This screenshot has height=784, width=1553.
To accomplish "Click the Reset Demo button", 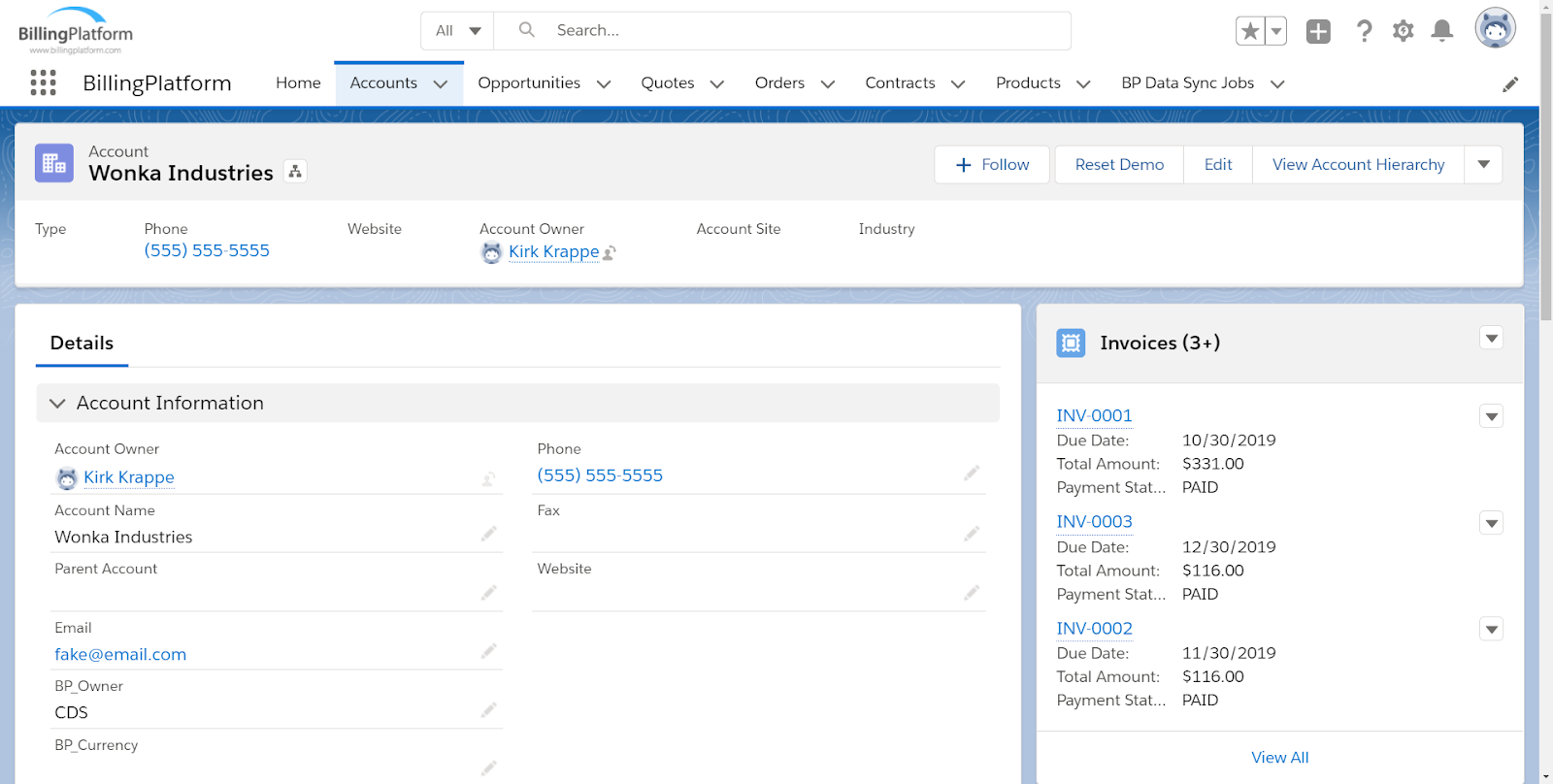I will click(x=1119, y=165).
